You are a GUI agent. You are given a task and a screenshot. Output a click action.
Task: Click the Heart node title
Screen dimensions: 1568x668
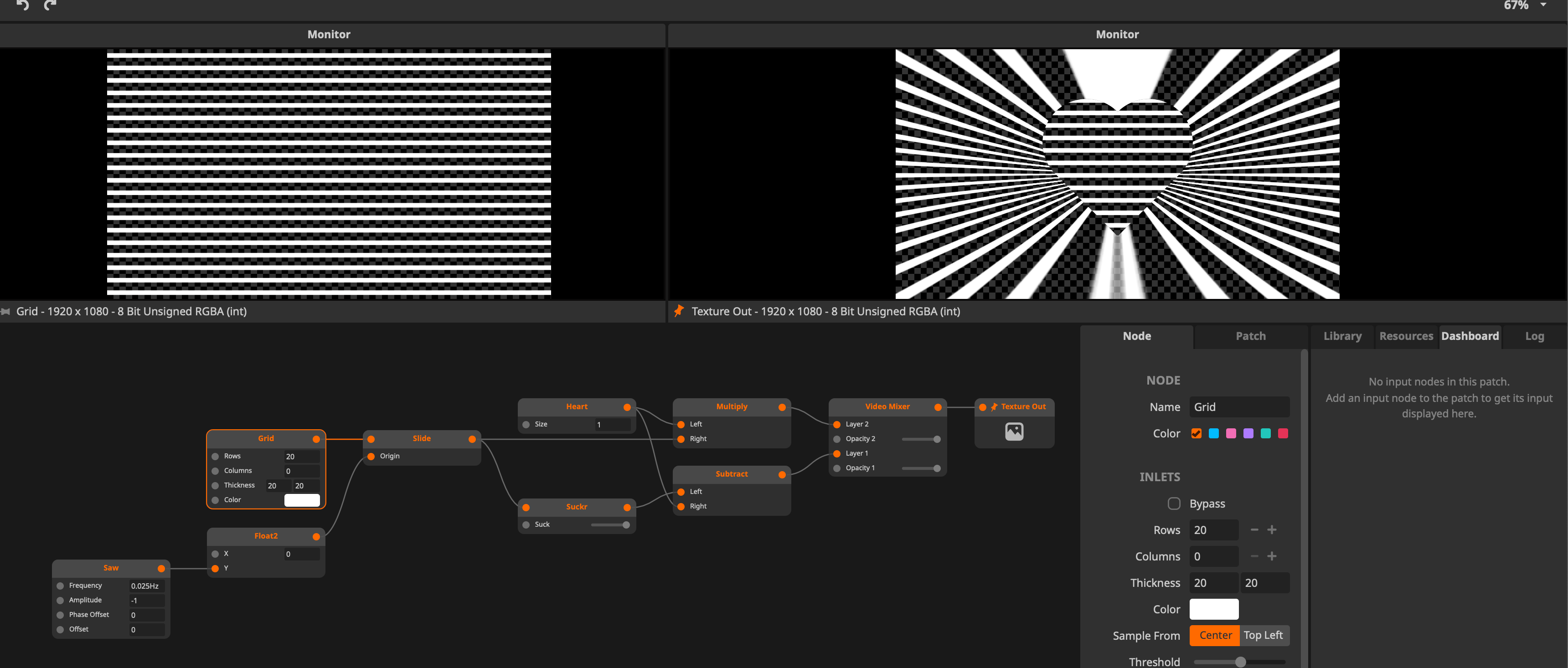point(576,406)
